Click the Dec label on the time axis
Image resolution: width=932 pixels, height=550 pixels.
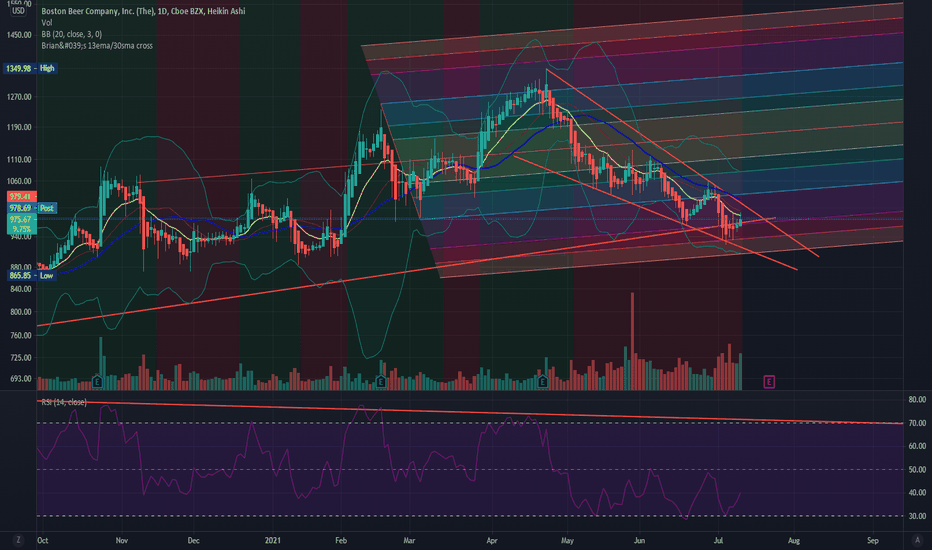point(193,540)
